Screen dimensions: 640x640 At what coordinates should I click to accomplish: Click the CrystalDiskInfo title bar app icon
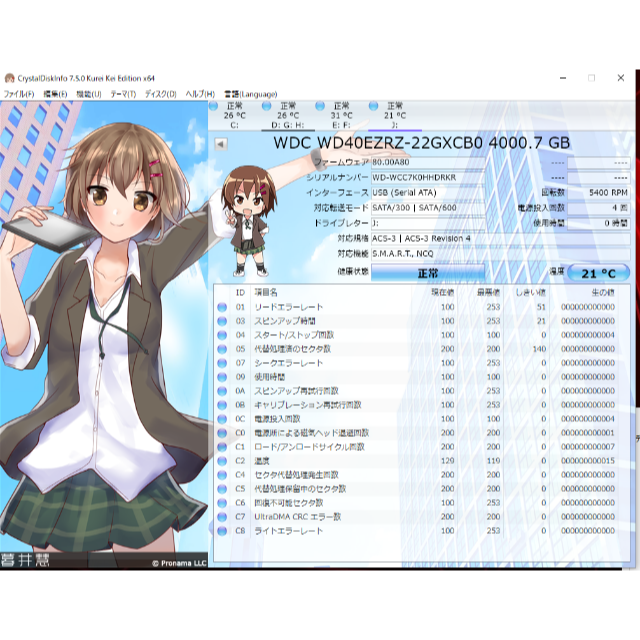tap(9, 78)
